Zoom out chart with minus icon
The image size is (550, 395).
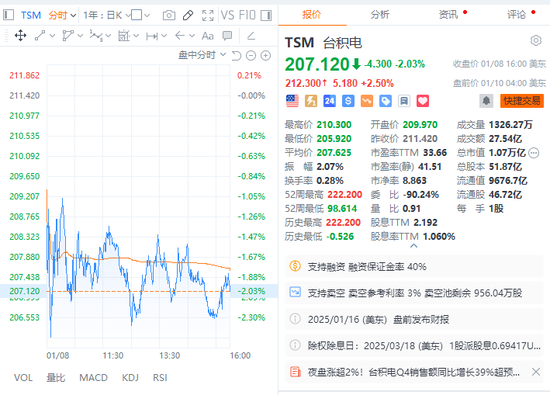click(251, 55)
